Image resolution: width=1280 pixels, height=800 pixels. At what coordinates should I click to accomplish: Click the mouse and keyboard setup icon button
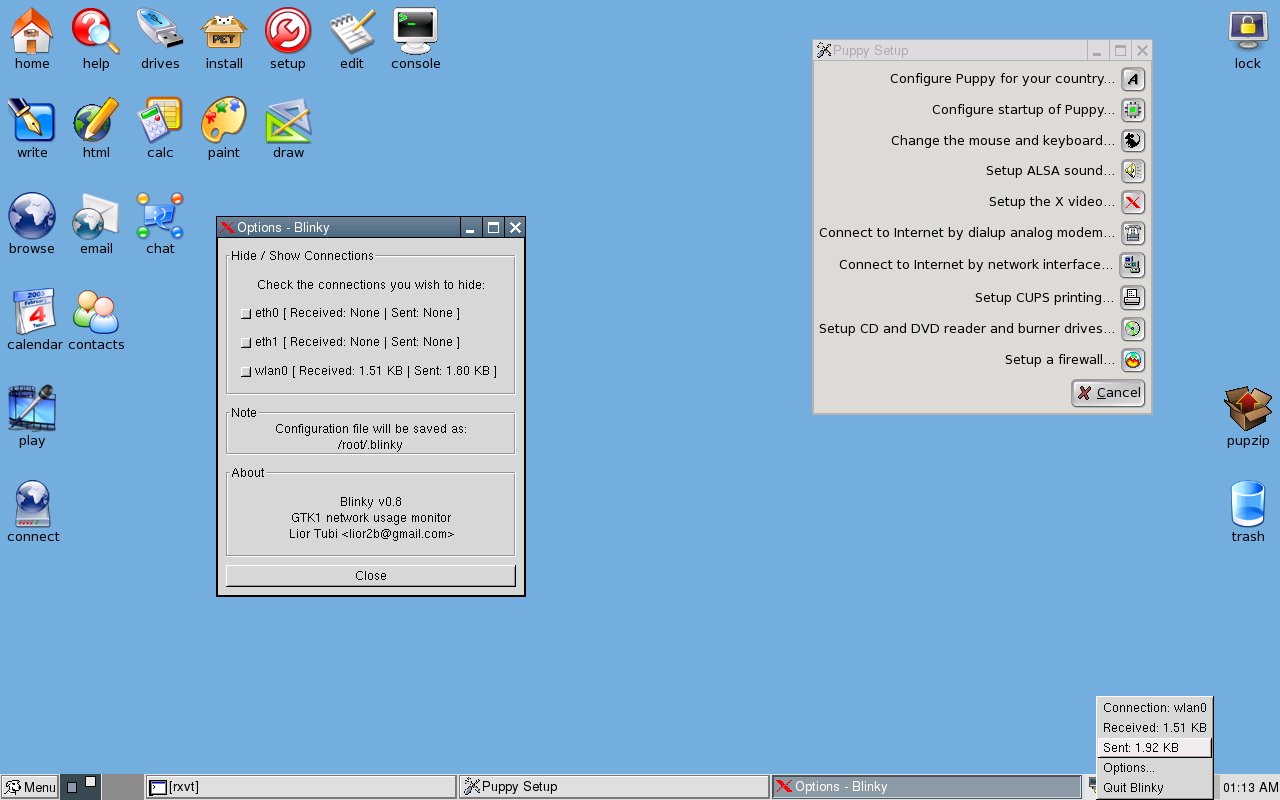click(1133, 141)
